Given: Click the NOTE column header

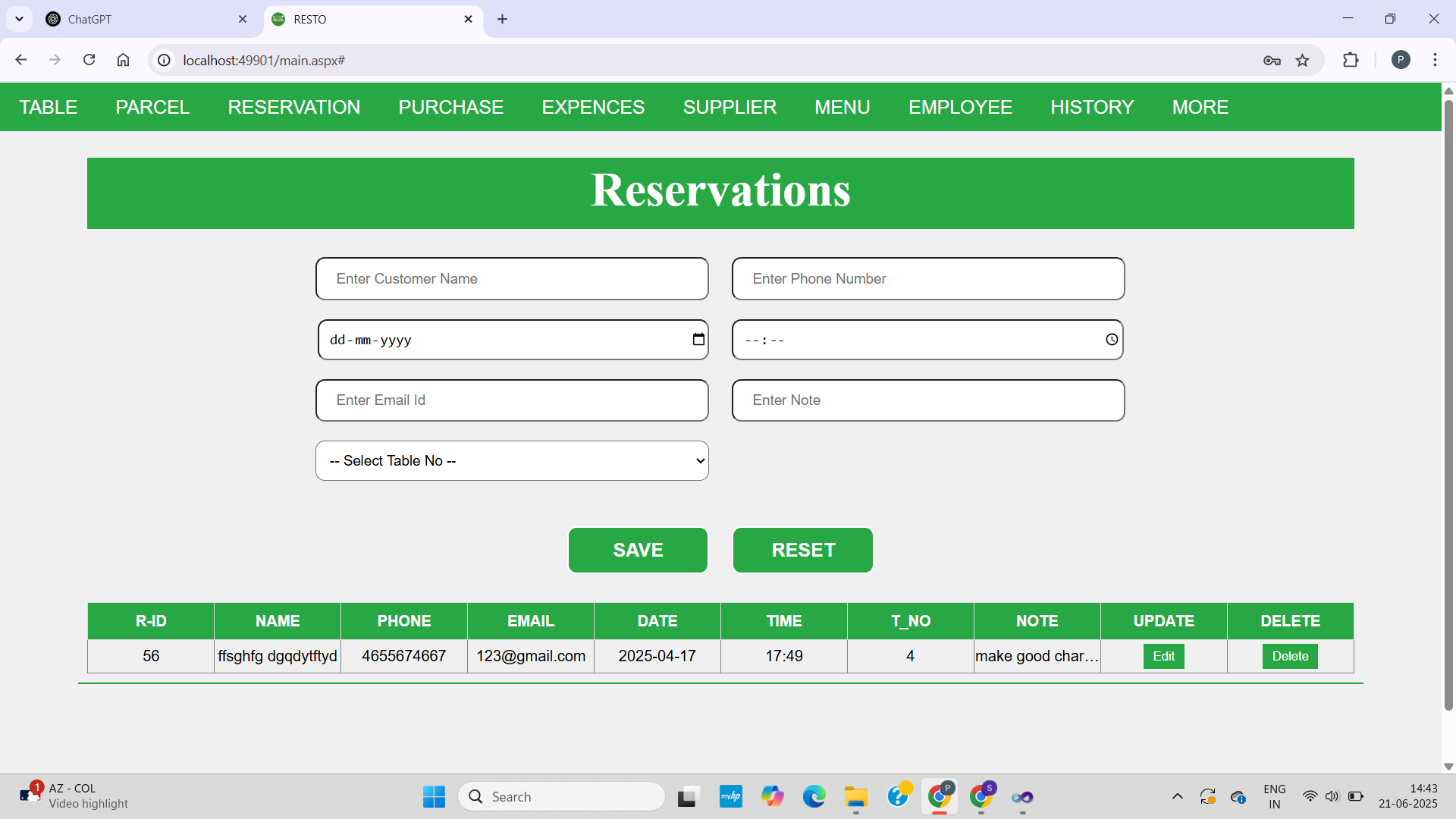Looking at the screenshot, I should click(1037, 621).
